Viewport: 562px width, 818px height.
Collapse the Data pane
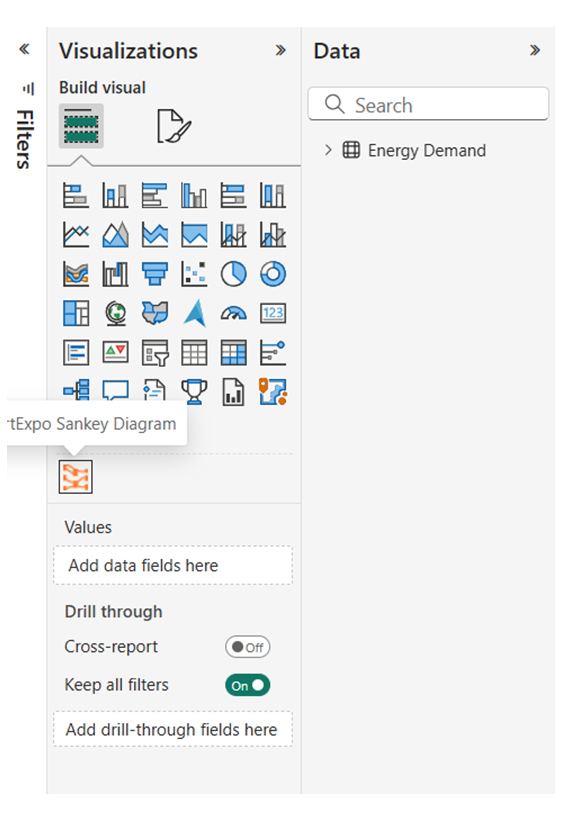pyautogui.click(x=535, y=51)
